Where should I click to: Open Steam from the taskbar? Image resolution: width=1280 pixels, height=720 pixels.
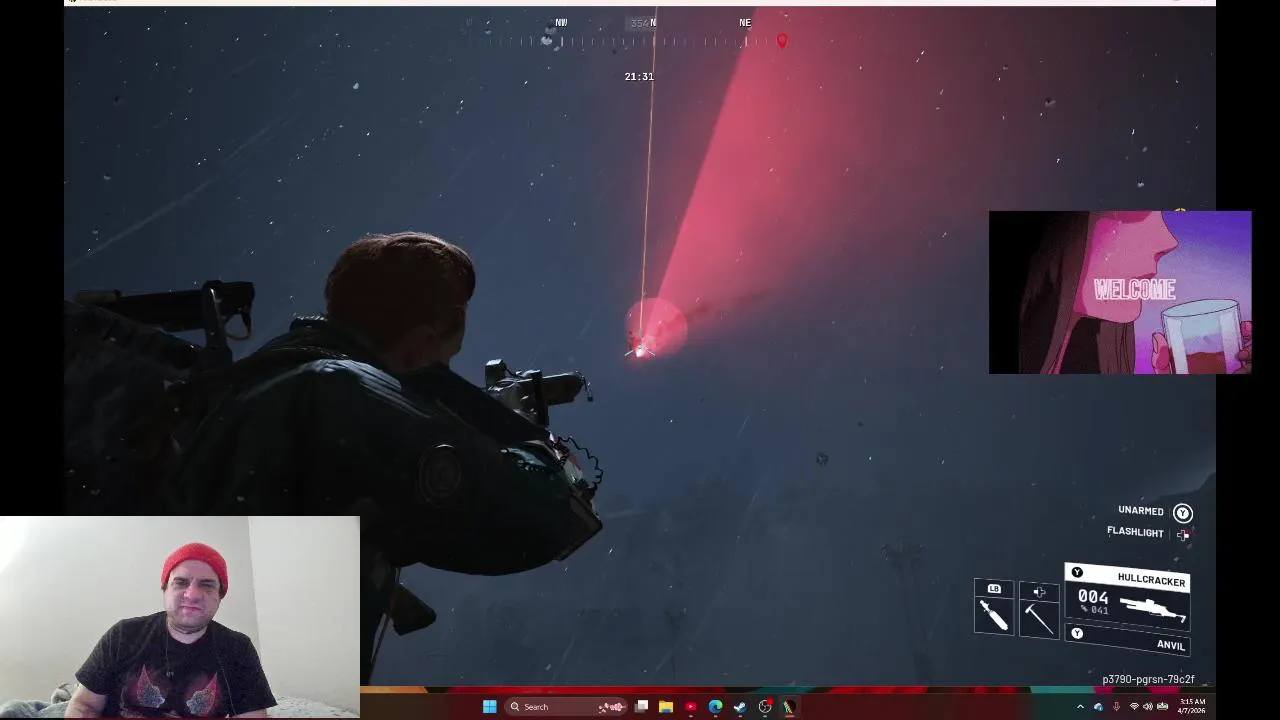(x=740, y=707)
